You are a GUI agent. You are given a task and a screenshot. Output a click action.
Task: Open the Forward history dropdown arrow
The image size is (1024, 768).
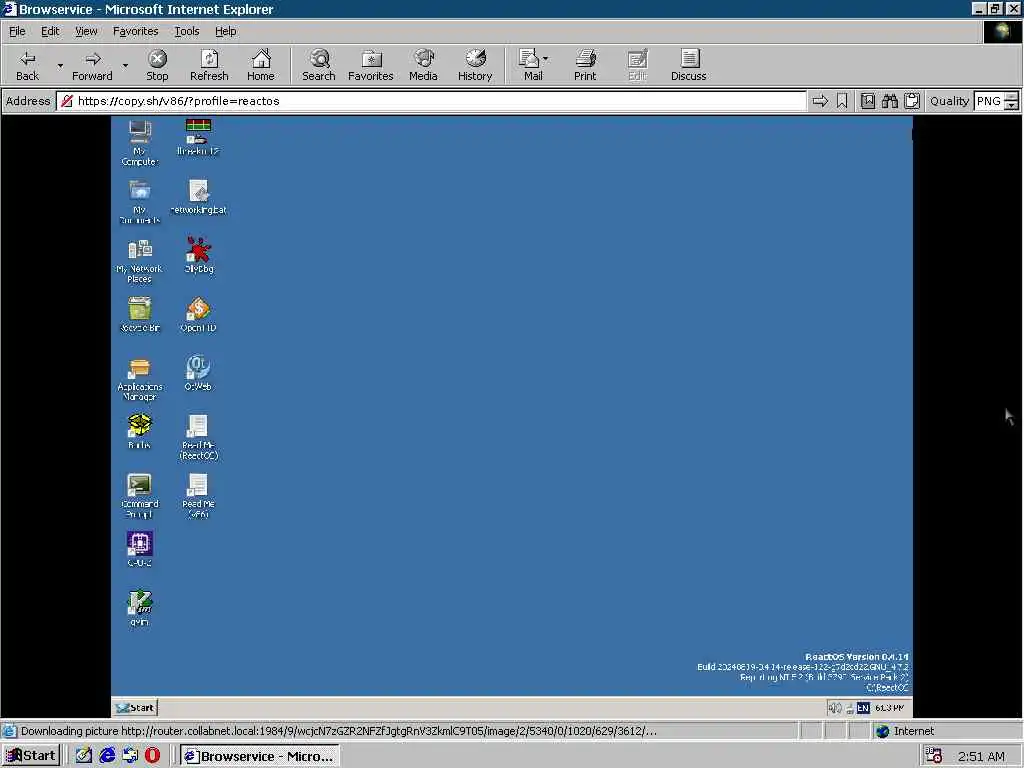point(125,65)
